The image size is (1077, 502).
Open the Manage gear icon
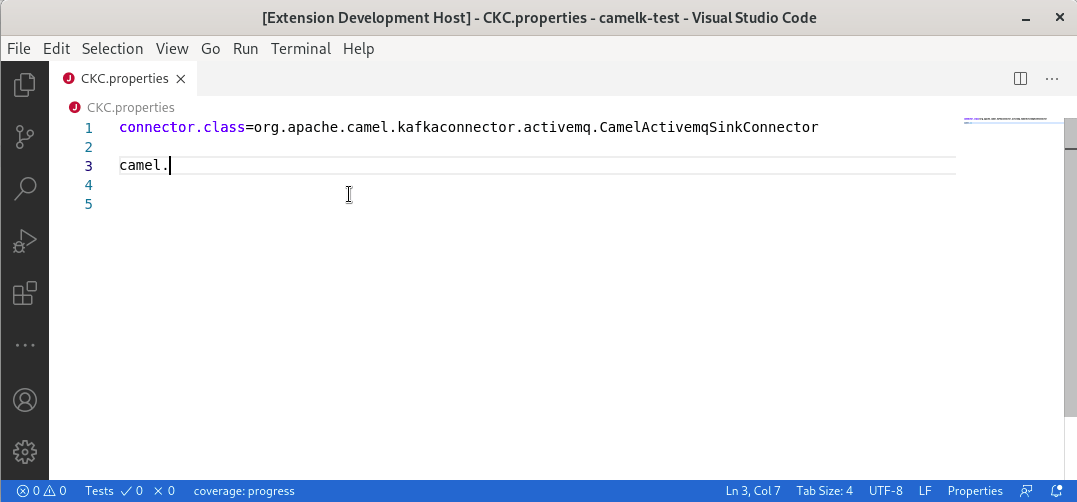pyautogui.click(x=25, y=451)
